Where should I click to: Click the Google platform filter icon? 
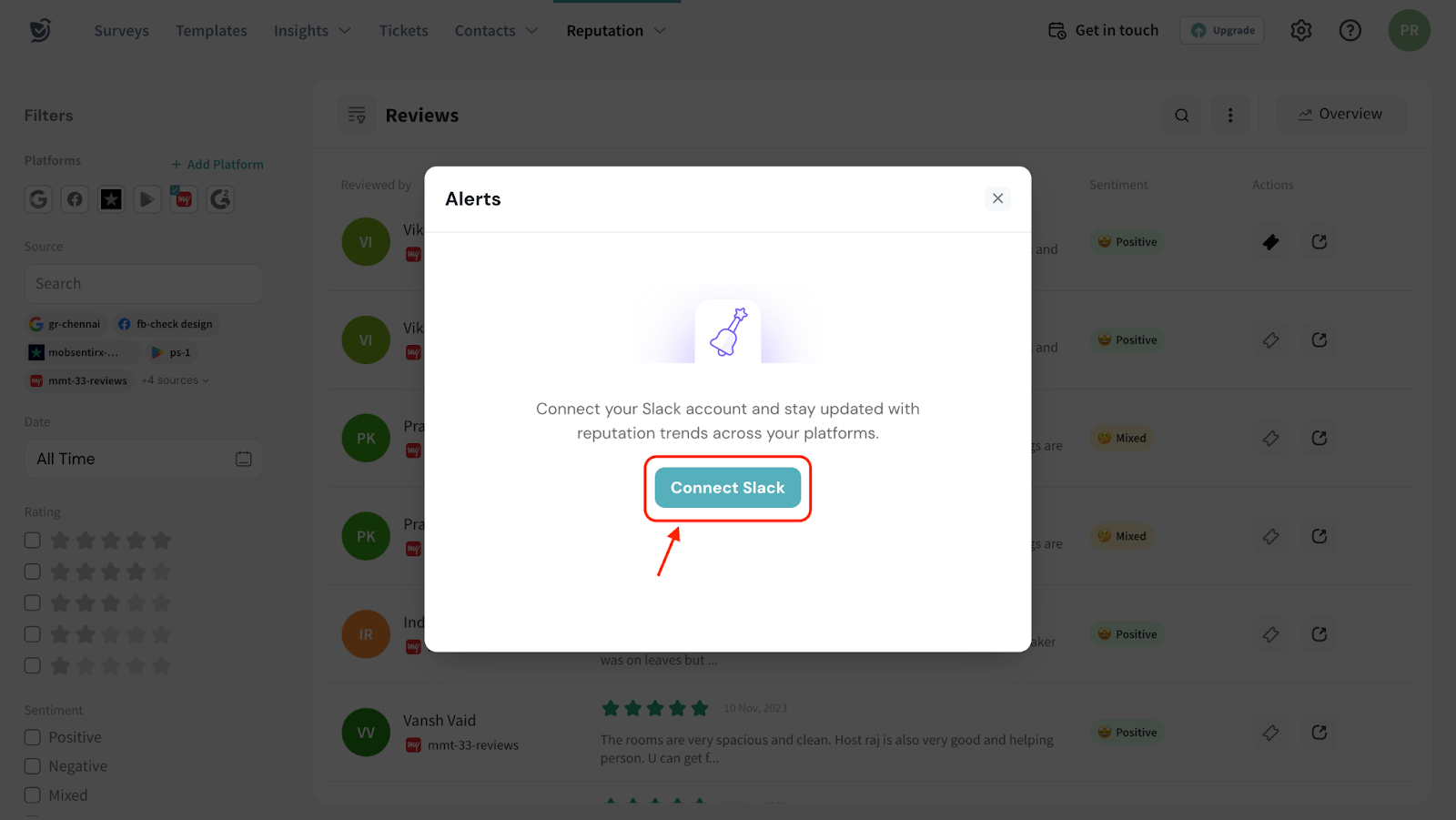point(38,199)
